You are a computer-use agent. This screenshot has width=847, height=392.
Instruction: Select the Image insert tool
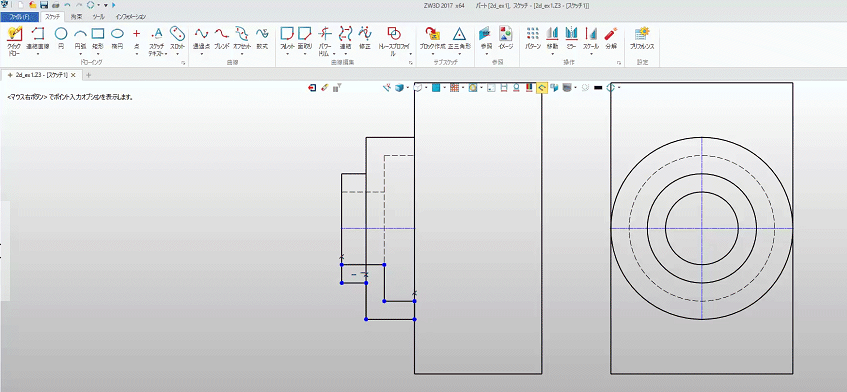point(505,39)
